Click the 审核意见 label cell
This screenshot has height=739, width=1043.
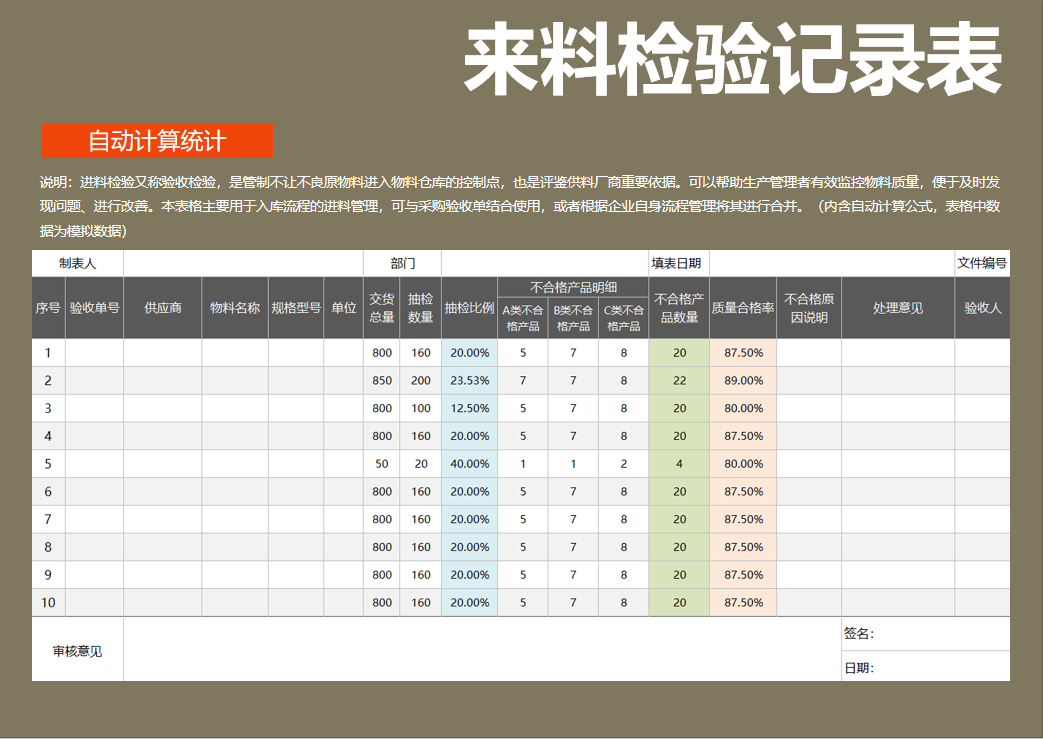(x=77, y=651)
